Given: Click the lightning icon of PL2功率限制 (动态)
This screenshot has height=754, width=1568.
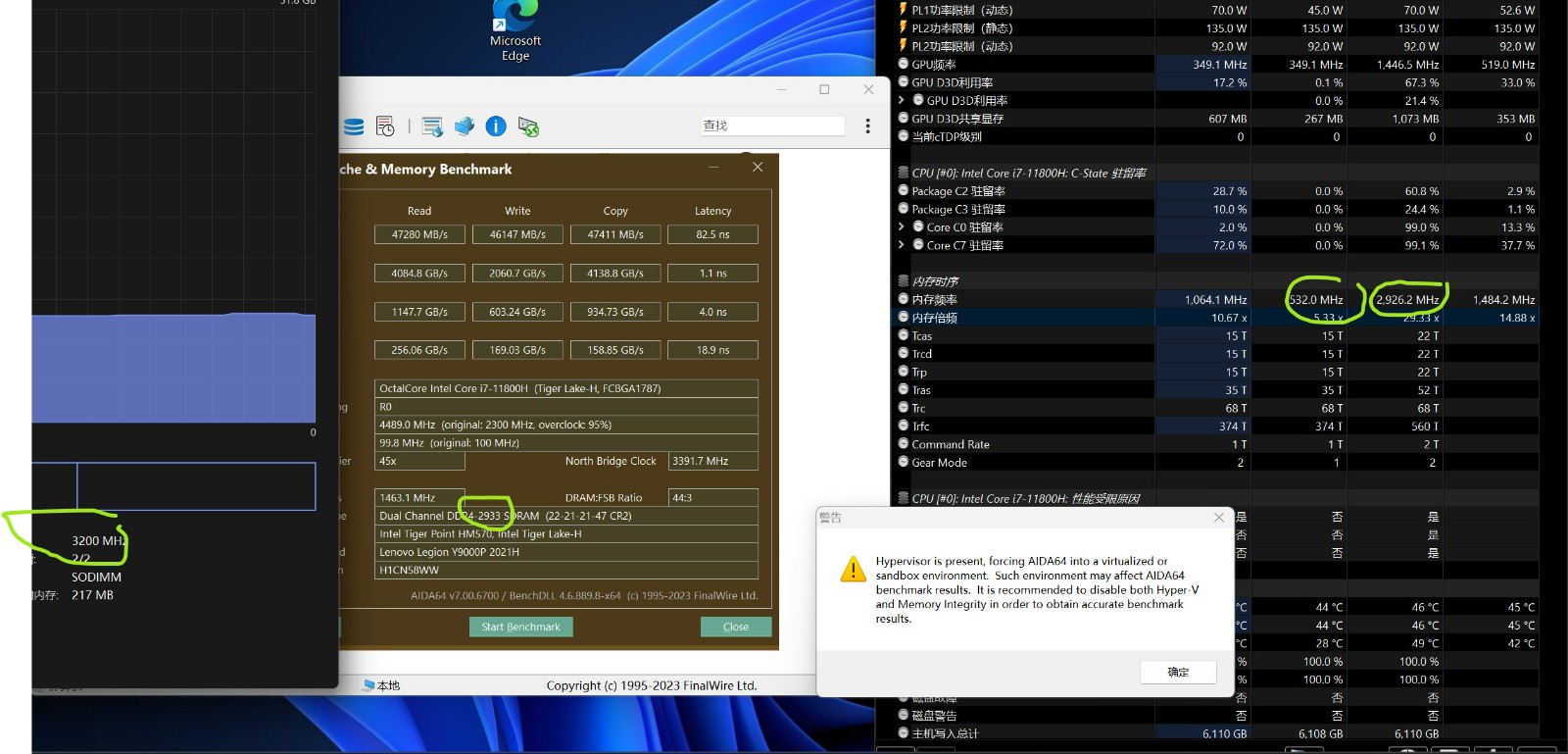Looking at the screenshot, I should 904,45.
